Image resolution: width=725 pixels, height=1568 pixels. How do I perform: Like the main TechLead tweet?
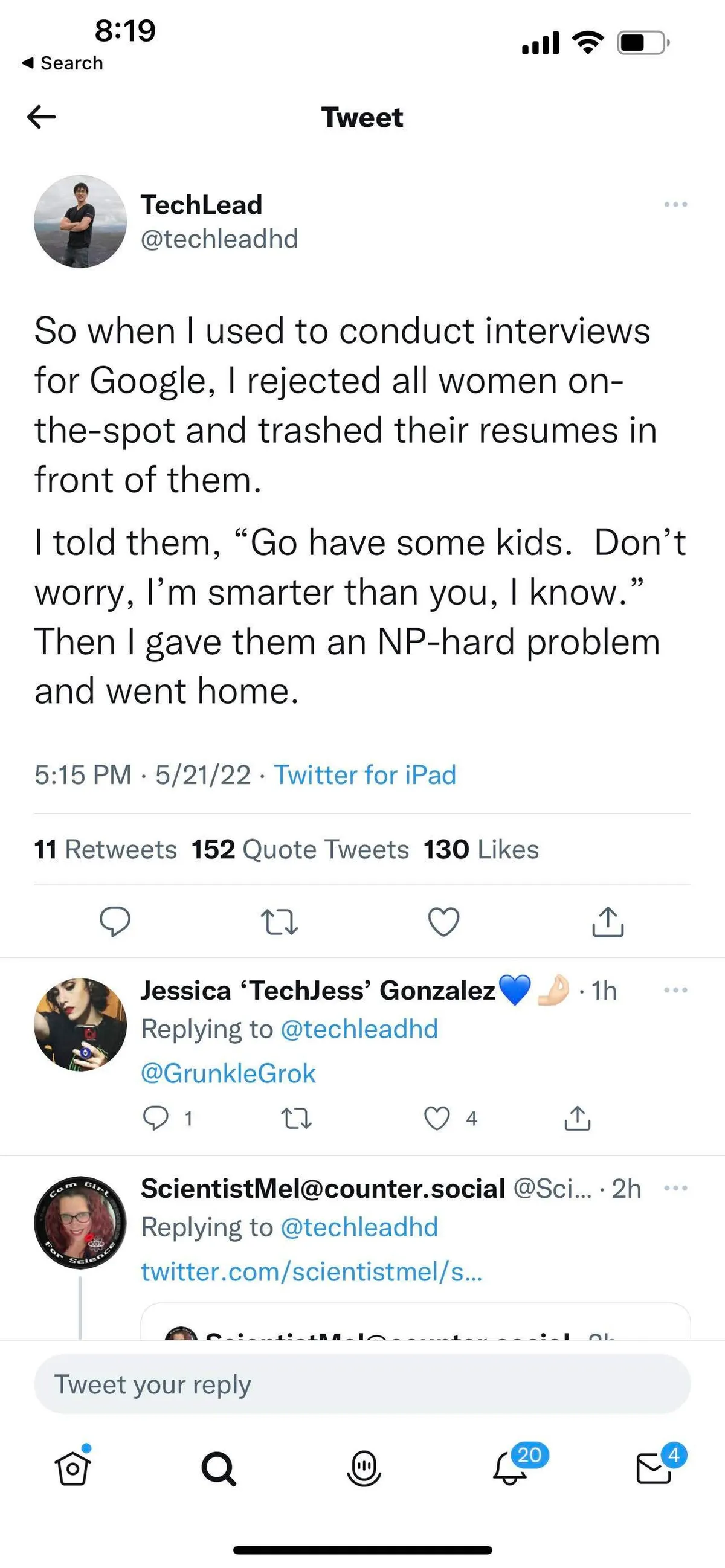(x=444, y=922)
